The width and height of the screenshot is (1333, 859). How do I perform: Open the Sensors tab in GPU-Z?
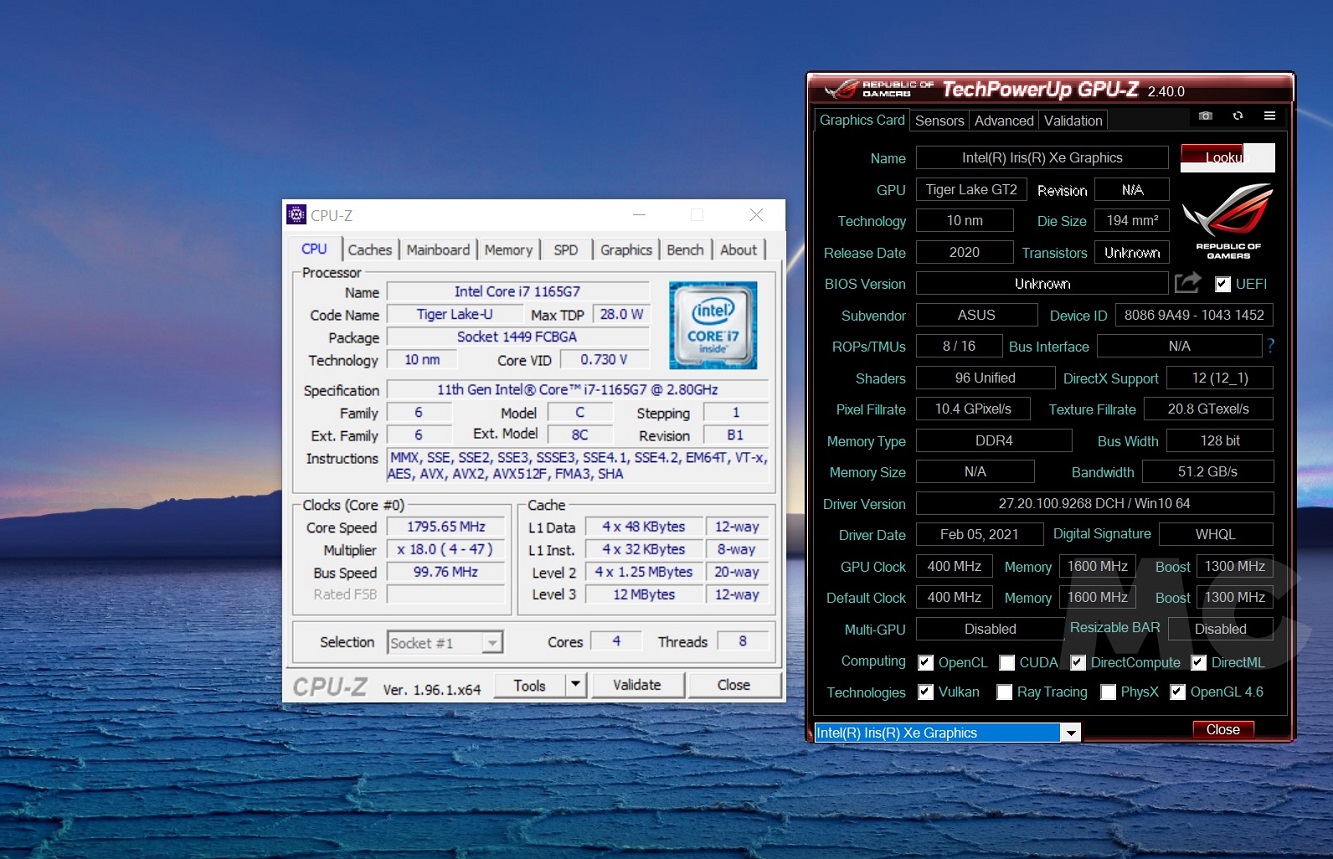pyautogui.click(x=940, y=121)
